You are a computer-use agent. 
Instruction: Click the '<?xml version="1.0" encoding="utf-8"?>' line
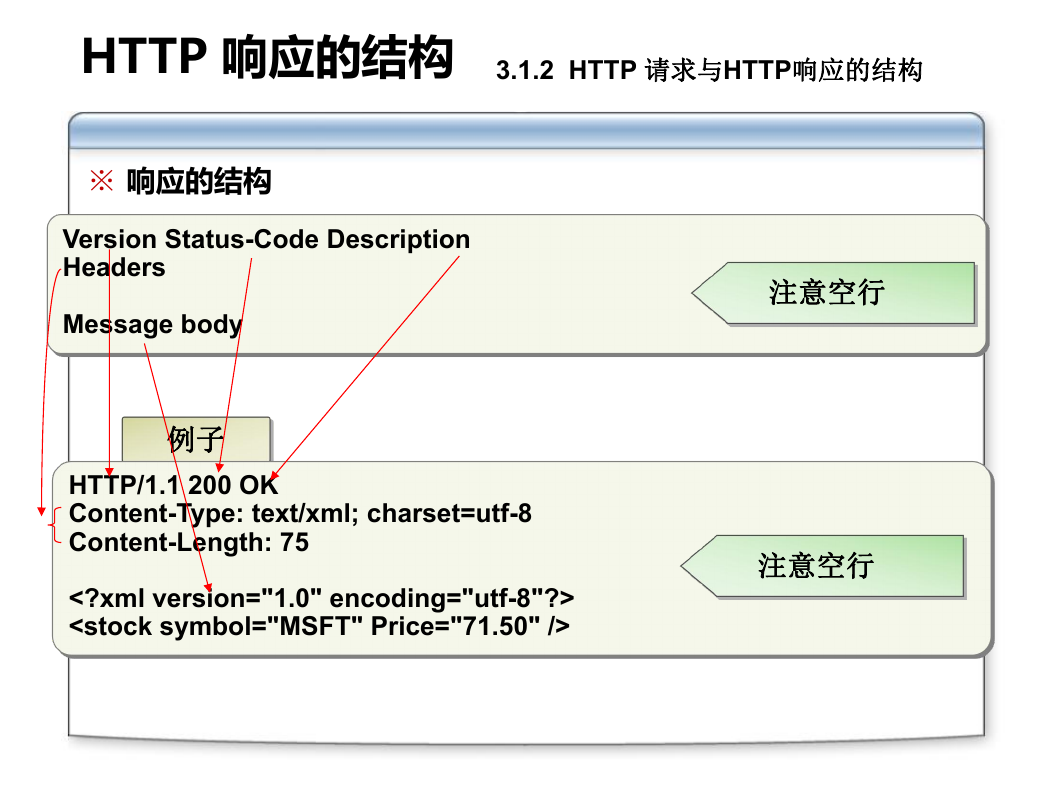[x=321, y=598]
